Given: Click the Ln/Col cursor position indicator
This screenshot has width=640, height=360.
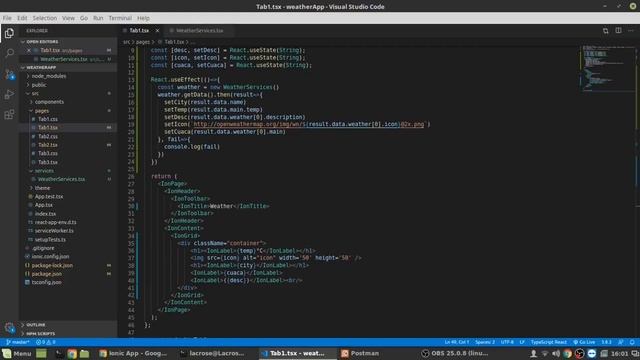Looking at the screenshot, I should click(457, 342).
